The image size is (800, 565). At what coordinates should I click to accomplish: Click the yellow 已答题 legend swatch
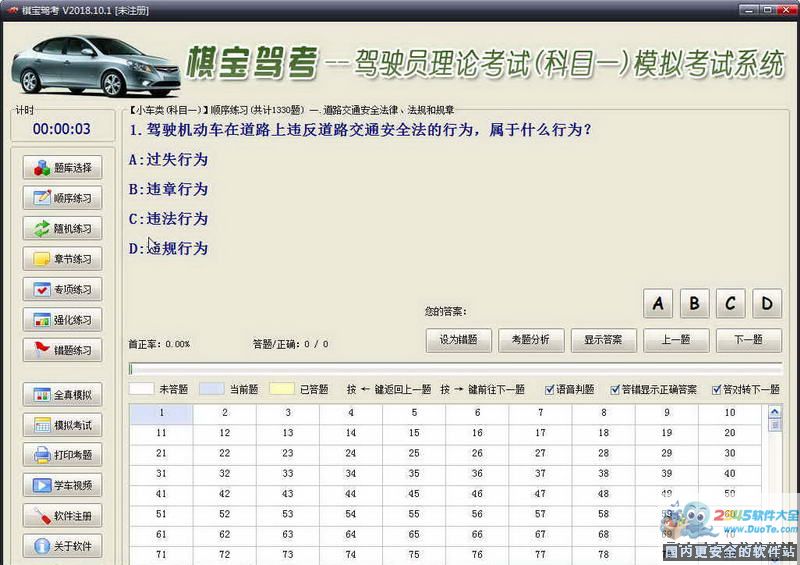[281, 389]
